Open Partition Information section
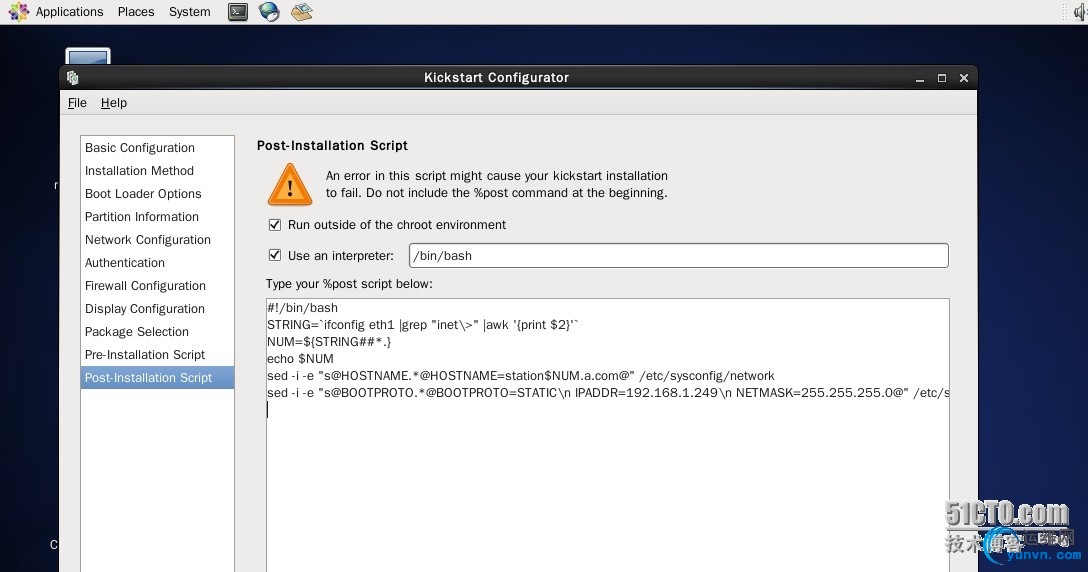The height and width of the screenshot is (572, 1088). pos(158,217)
